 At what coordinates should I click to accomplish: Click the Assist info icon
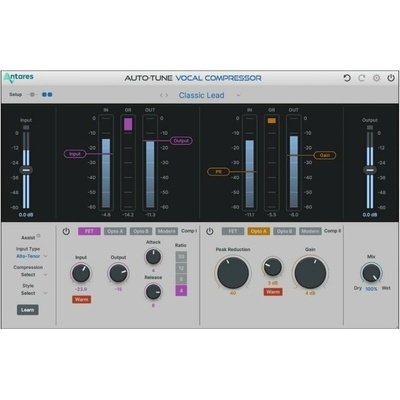coord(39,236)
